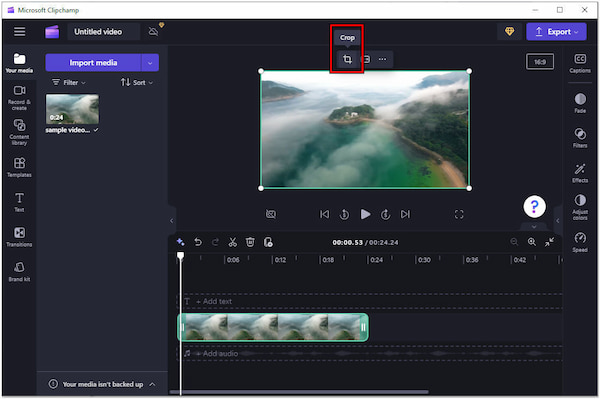Click the timeline horizontal scrollbar
The image size is (600, 399).
[299, 392]
